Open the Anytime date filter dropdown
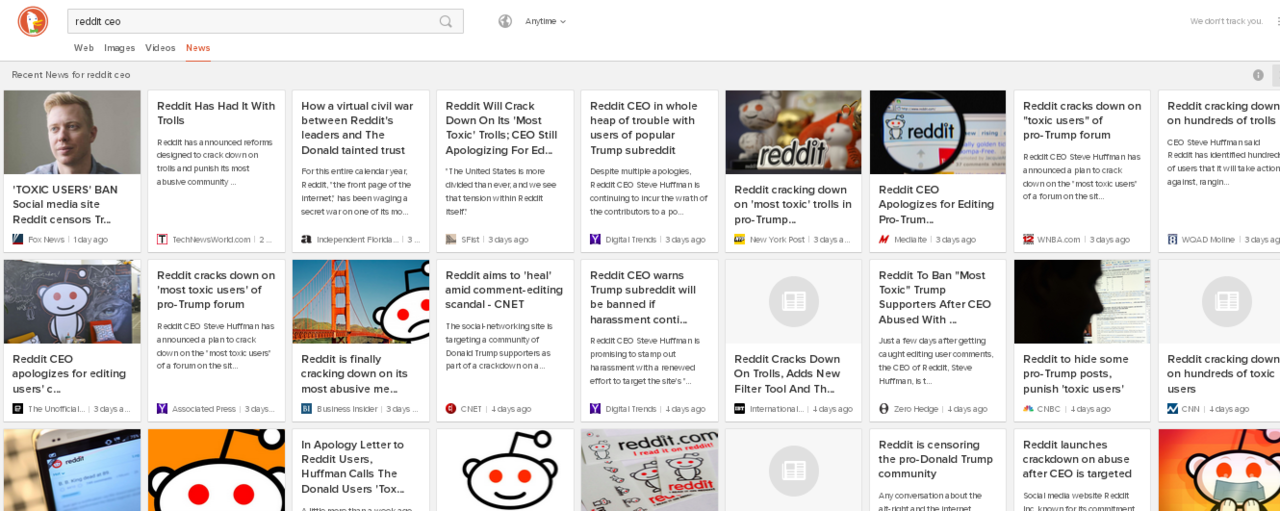Image resolution: width=1280 pixels, height=511 pixels. point(545,21)
